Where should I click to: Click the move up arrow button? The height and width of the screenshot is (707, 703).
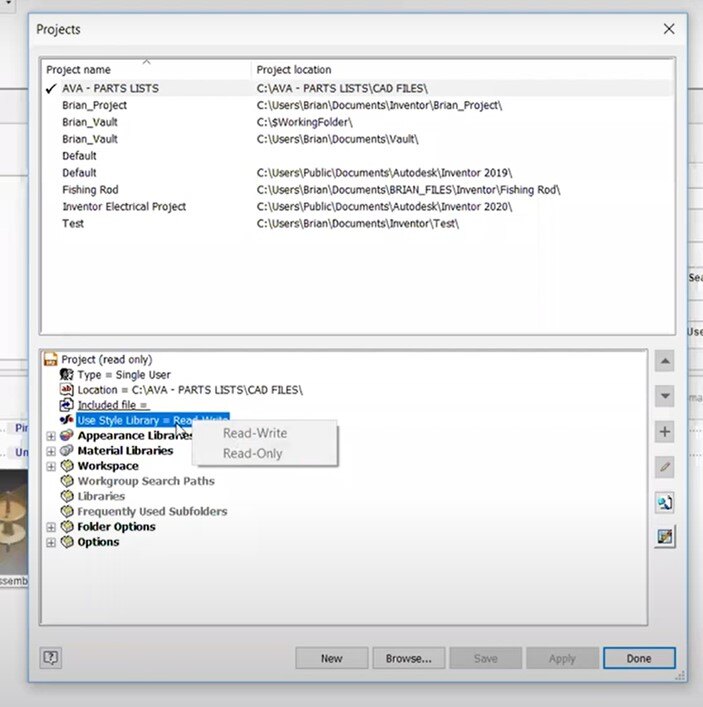pyautogui.click(x=665, y=361)
